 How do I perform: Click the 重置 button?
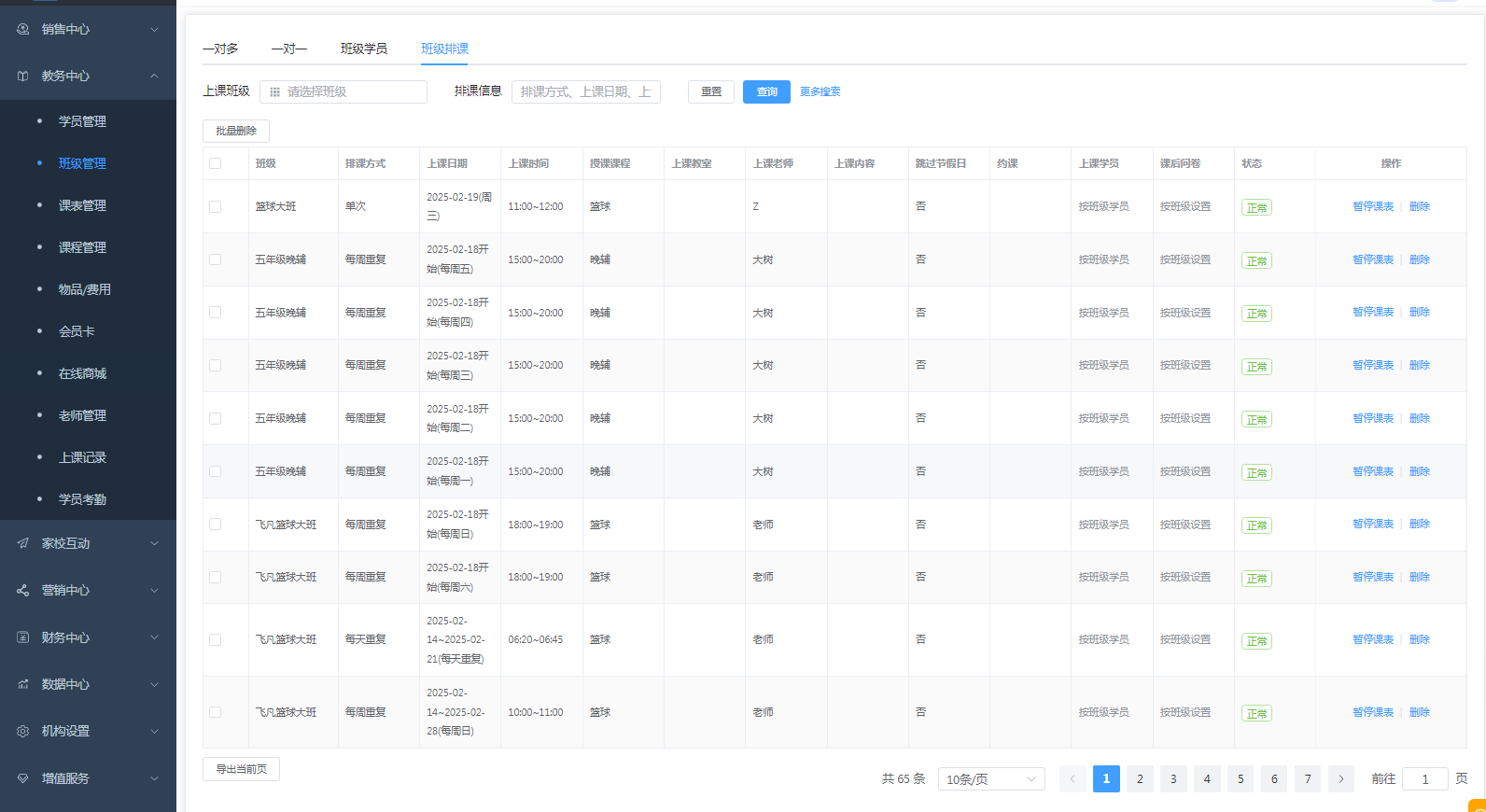click(x=711, y=91)
